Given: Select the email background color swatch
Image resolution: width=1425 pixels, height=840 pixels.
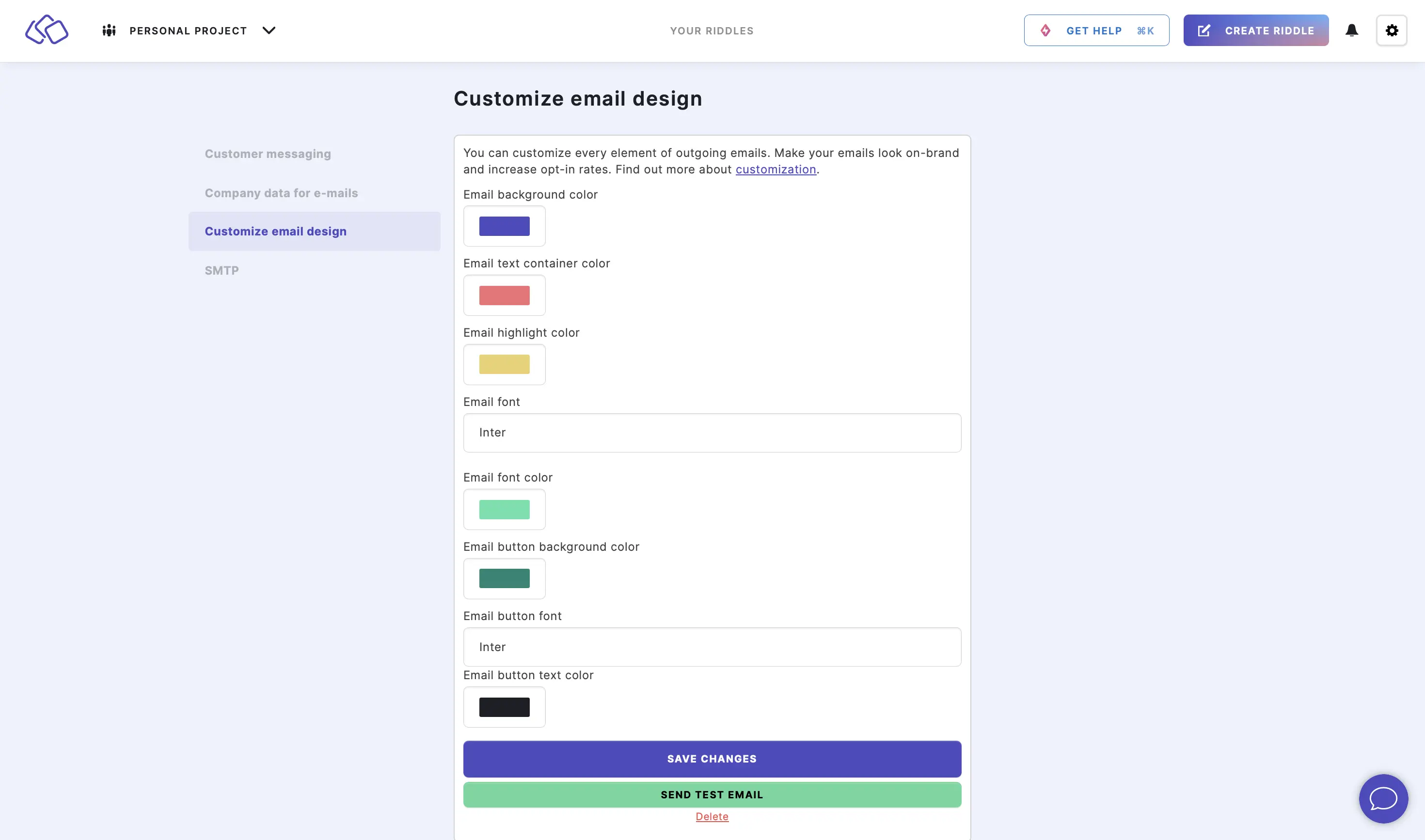Looking at the screenshot, I should pyautogui.click(x=504, y=225).
